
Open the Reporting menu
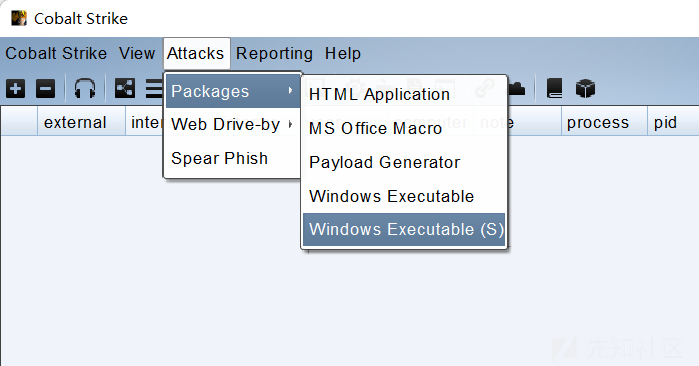[x=274, y=53]
